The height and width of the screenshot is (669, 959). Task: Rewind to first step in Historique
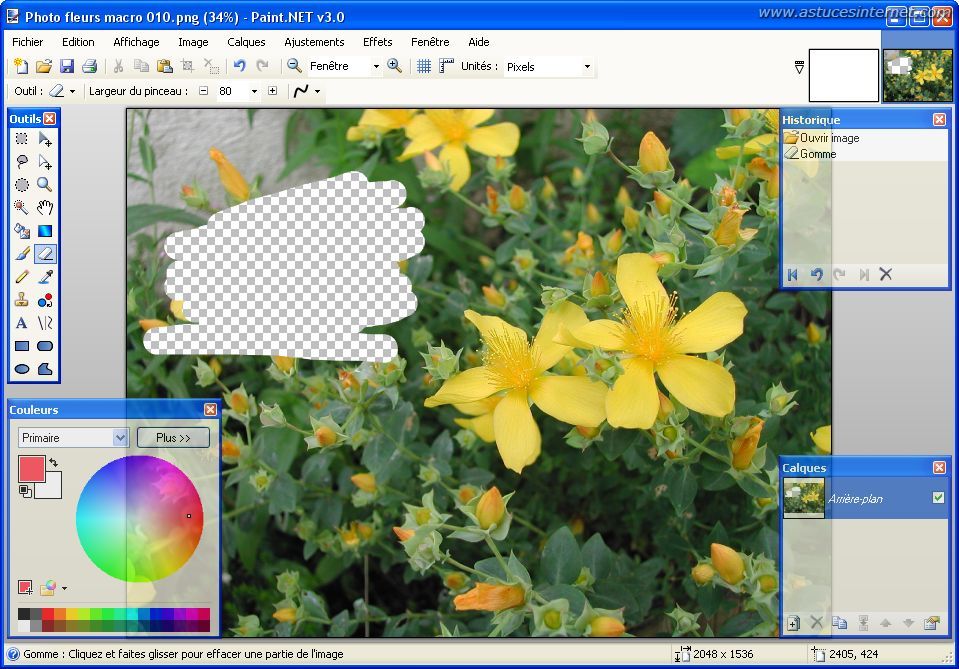(x=793, y=275)
